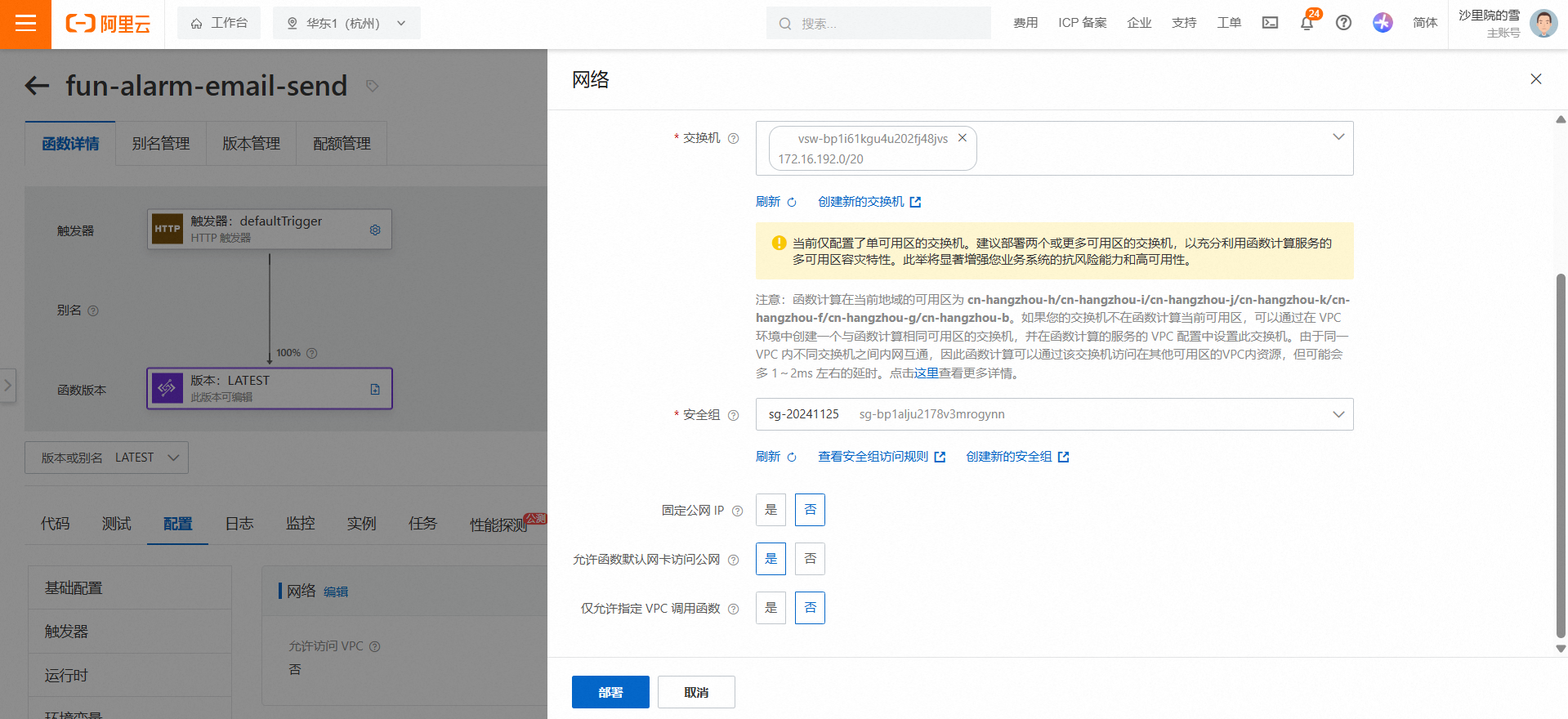Click 这里 link for more details

927,373
